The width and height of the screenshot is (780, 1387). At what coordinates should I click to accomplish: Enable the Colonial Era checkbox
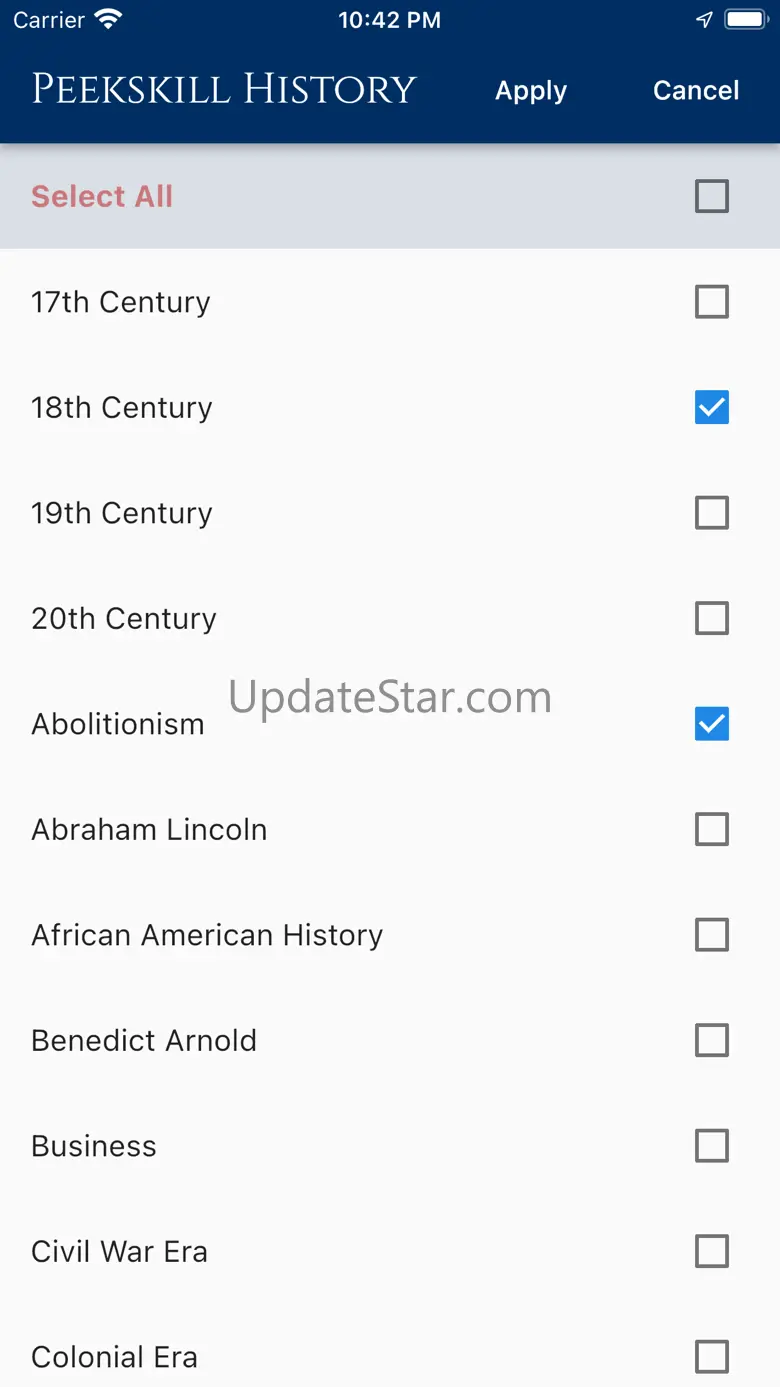point(712,1357)
